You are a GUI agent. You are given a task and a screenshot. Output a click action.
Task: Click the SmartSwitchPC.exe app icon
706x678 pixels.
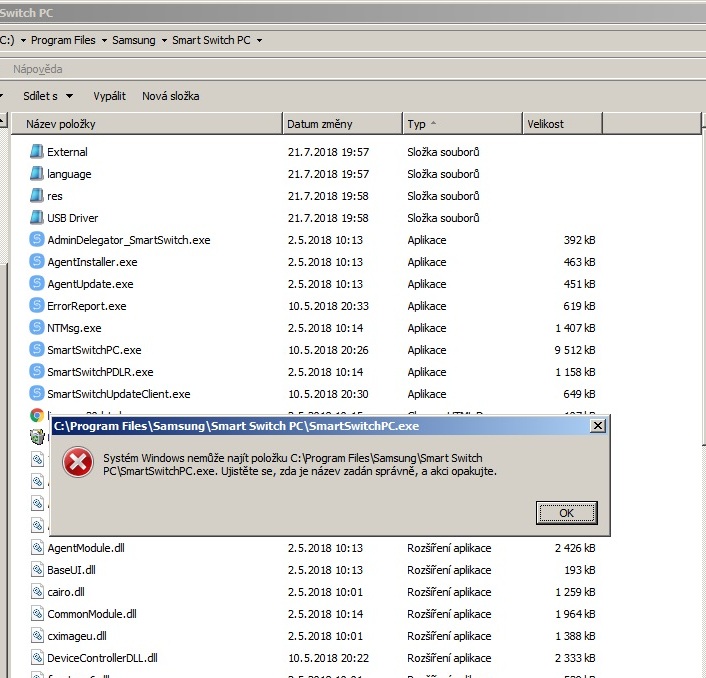[x=37, y=350]
